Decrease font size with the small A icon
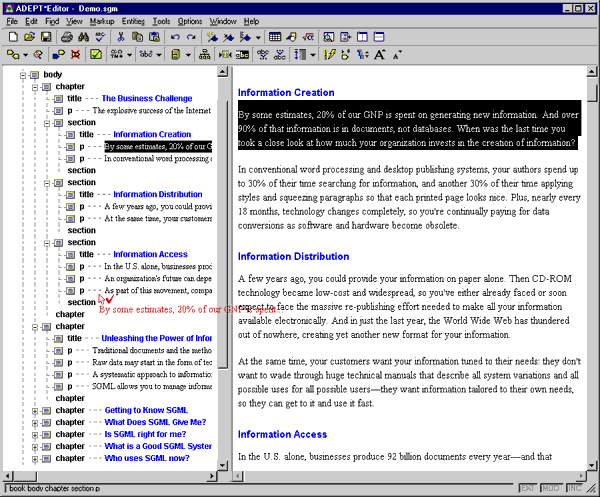This screenshot has width=600, height=497. click(x=397, y=55)
